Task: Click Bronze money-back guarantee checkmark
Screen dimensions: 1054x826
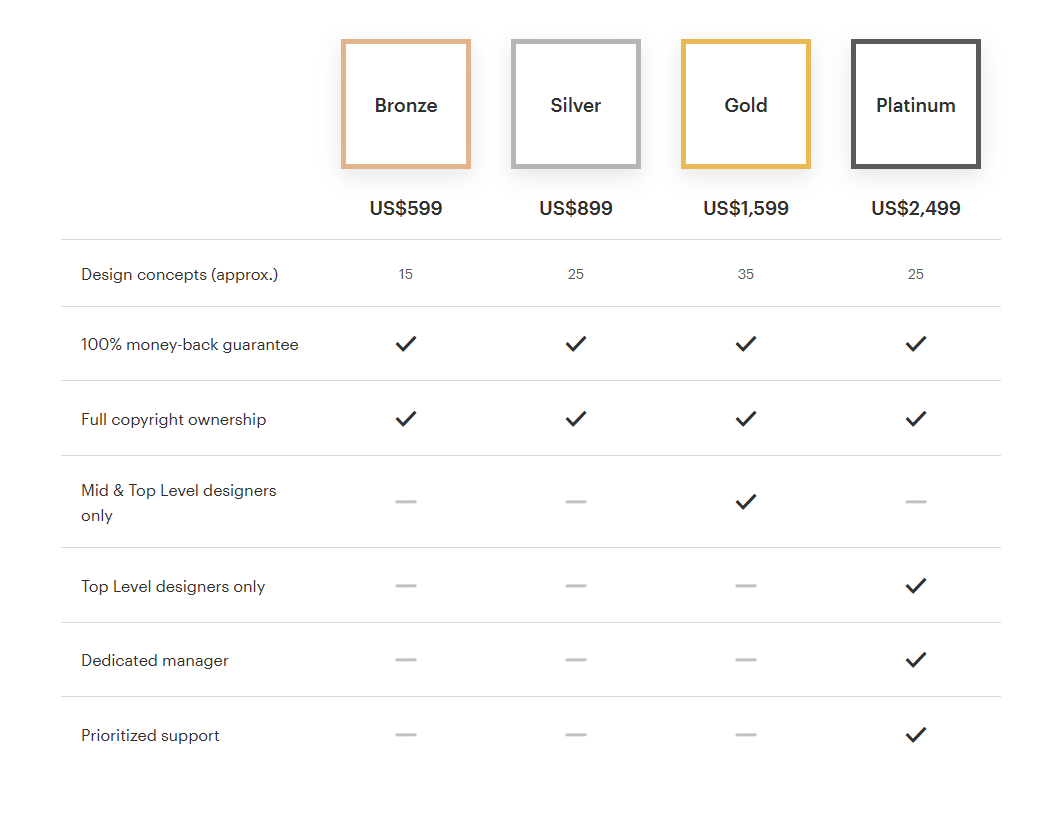Action: [406, 344]
